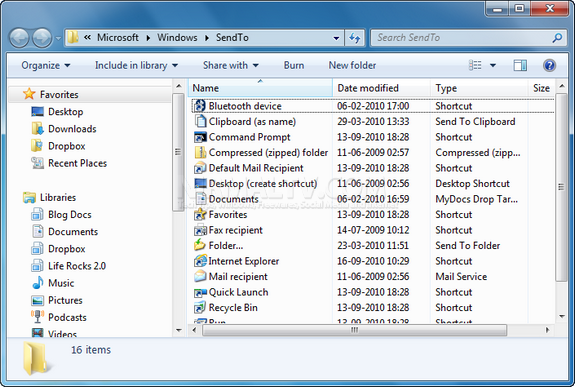Select the Desktop (create shortcut) icon
The width and height of the screenshot is (575, 387).
coord(200,183)
